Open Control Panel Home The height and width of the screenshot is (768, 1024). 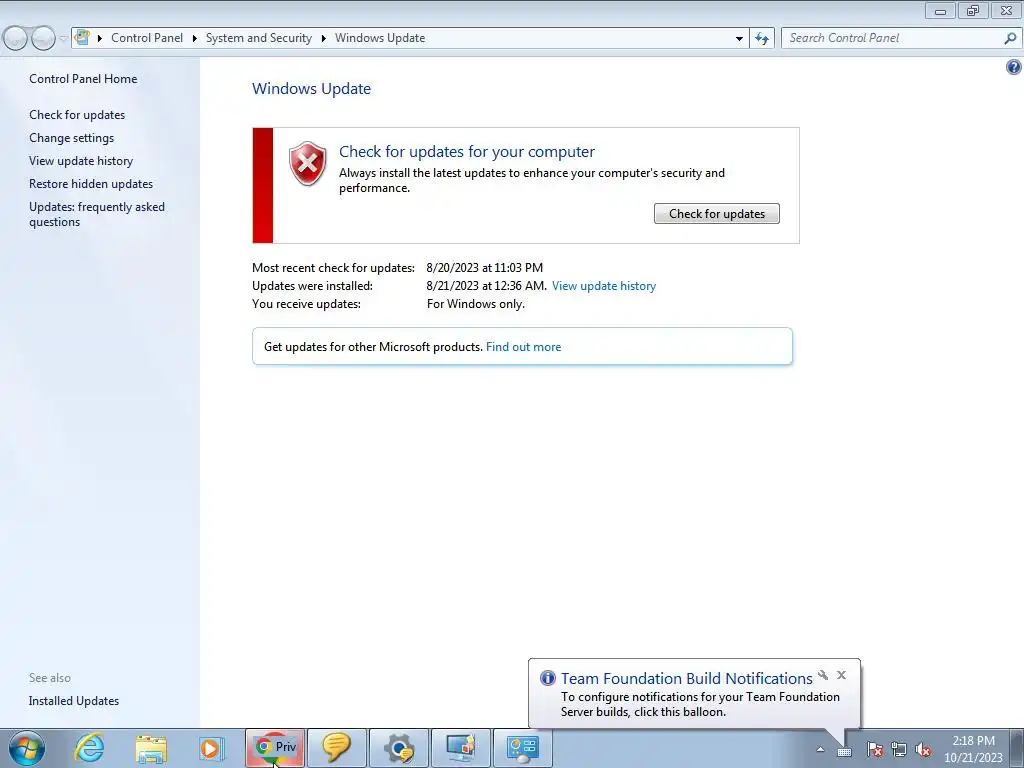[83, 79]
